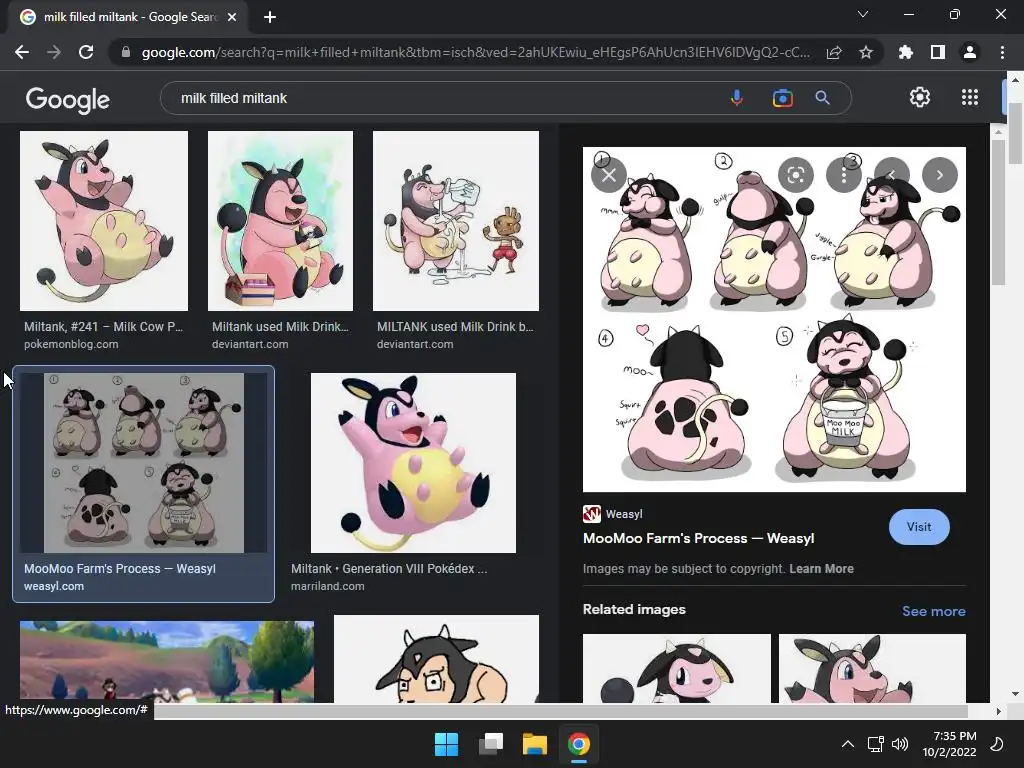1024x768 pixels.
Task: Open the Chrome extensions puzzle icon
Action: 906,52
